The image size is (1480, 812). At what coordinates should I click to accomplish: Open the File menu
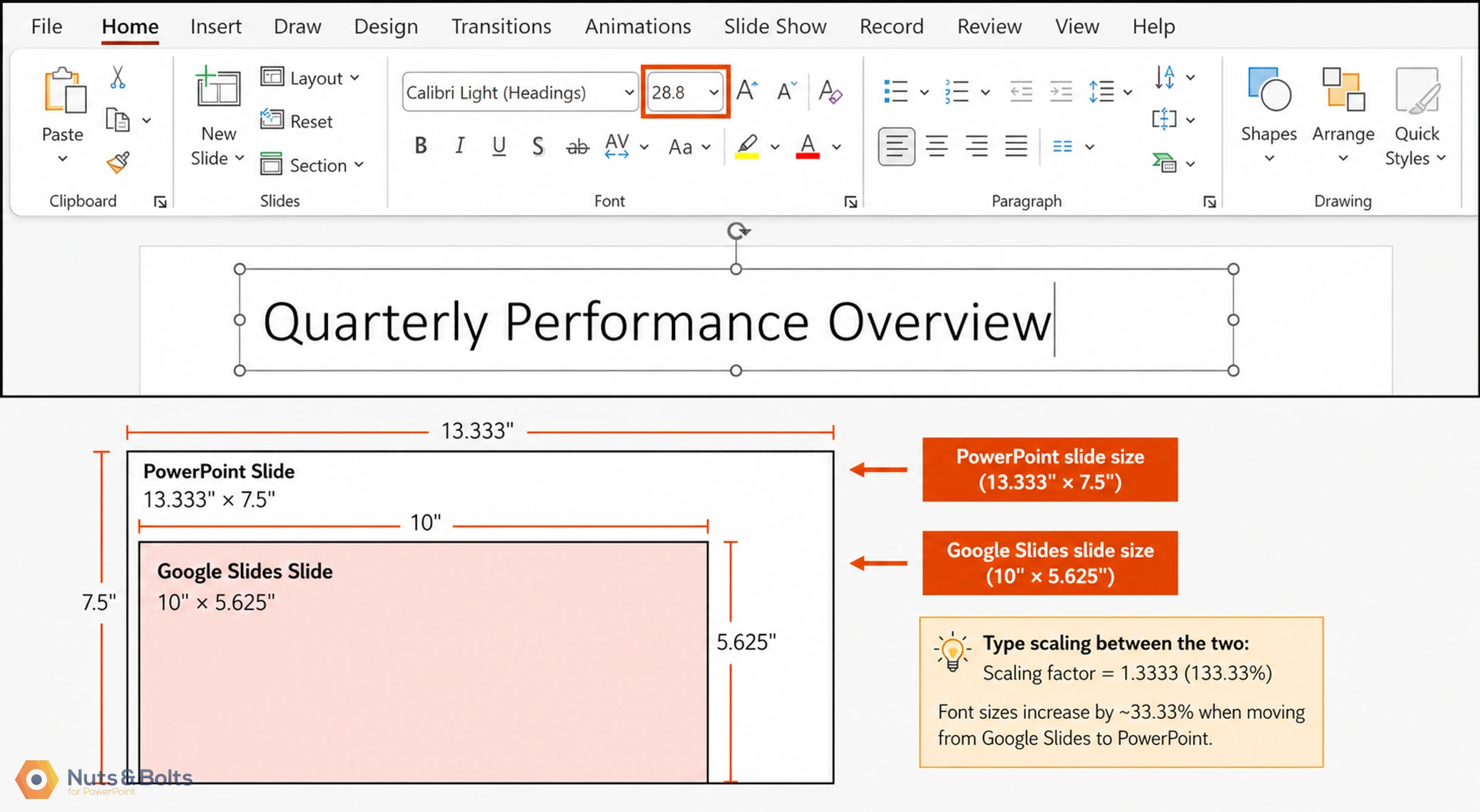(x=47, y=27)
